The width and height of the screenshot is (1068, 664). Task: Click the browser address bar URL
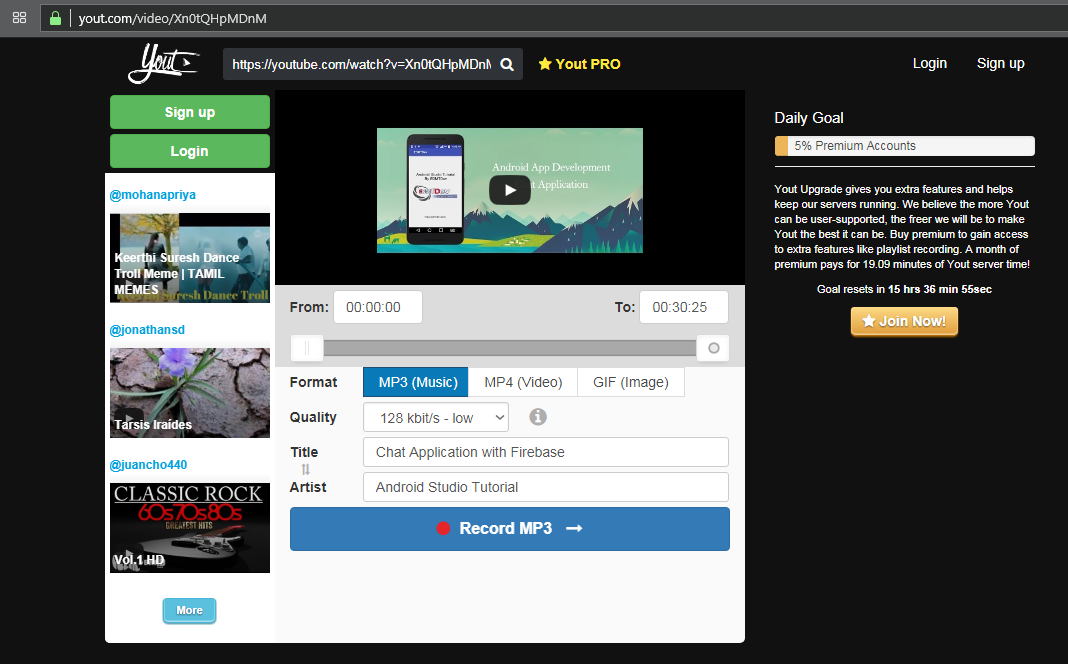[x=172, y=18]
